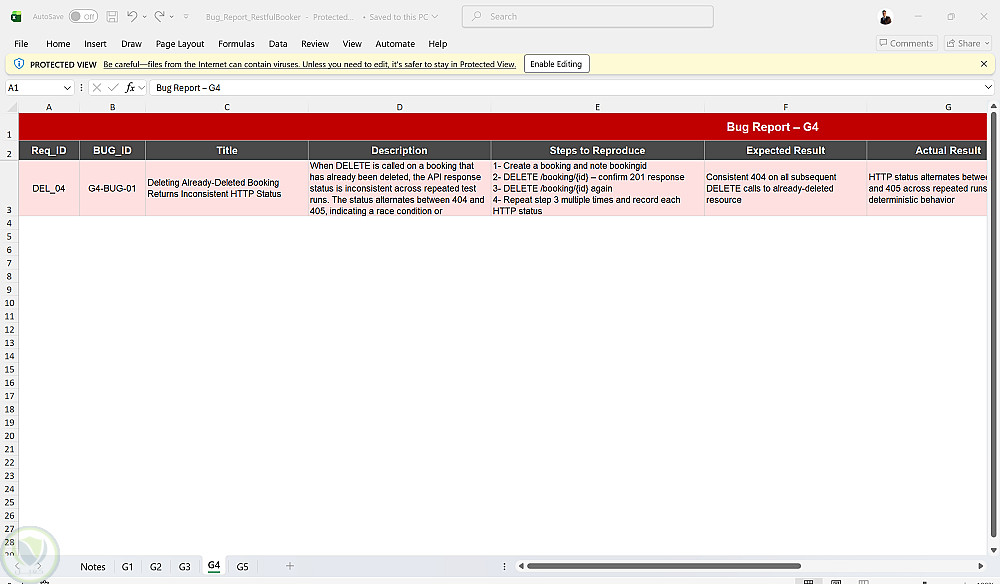
Task: Open Customize Quick Access Toolbar dropdown
Action: [x=186, y=17]
